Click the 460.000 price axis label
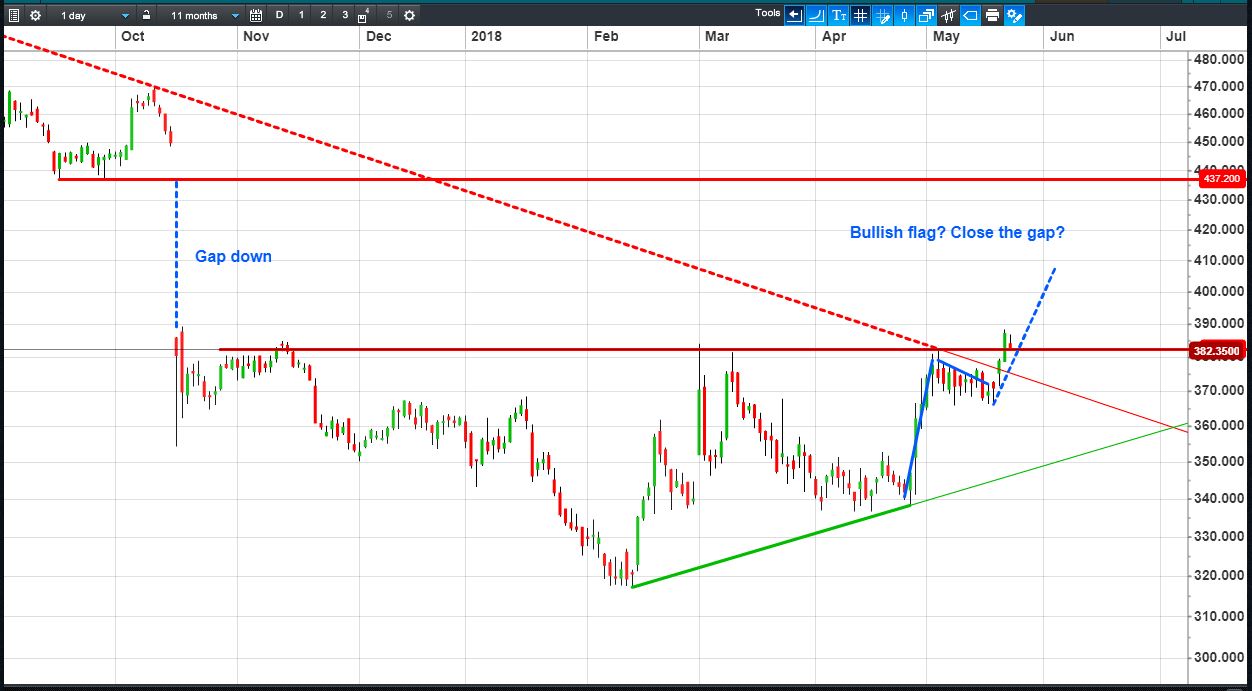The width and height of the screenshot is (1252, 691). [1220, 114]
